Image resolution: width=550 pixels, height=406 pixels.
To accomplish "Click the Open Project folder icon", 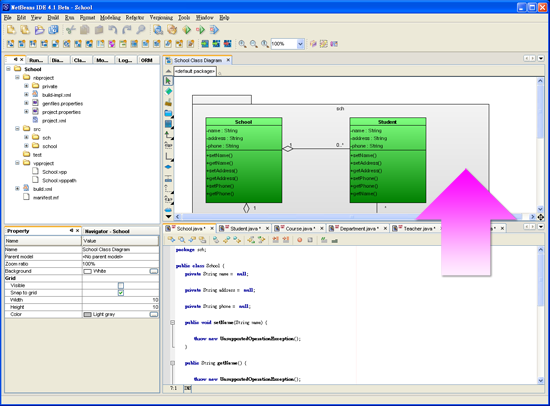I will [x=39, y=30].
